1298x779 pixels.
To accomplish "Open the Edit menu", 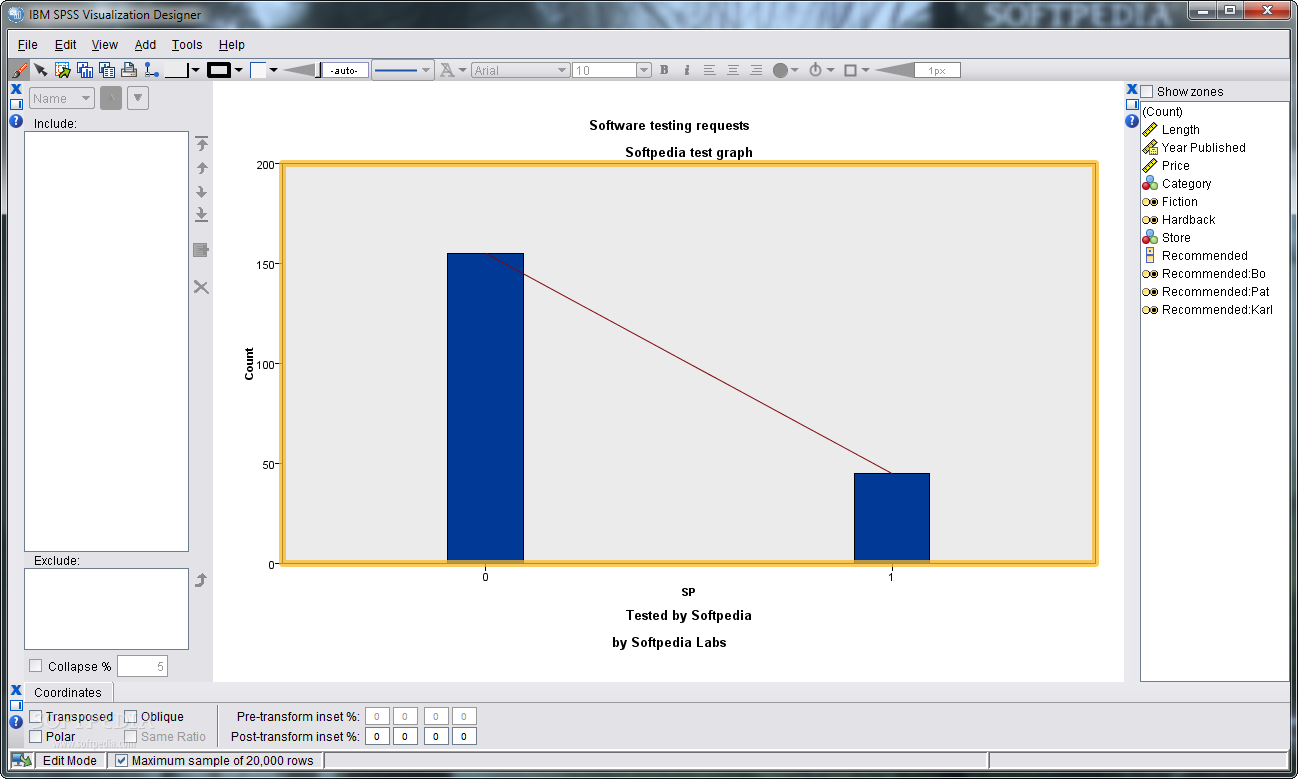I will [66, 45].
